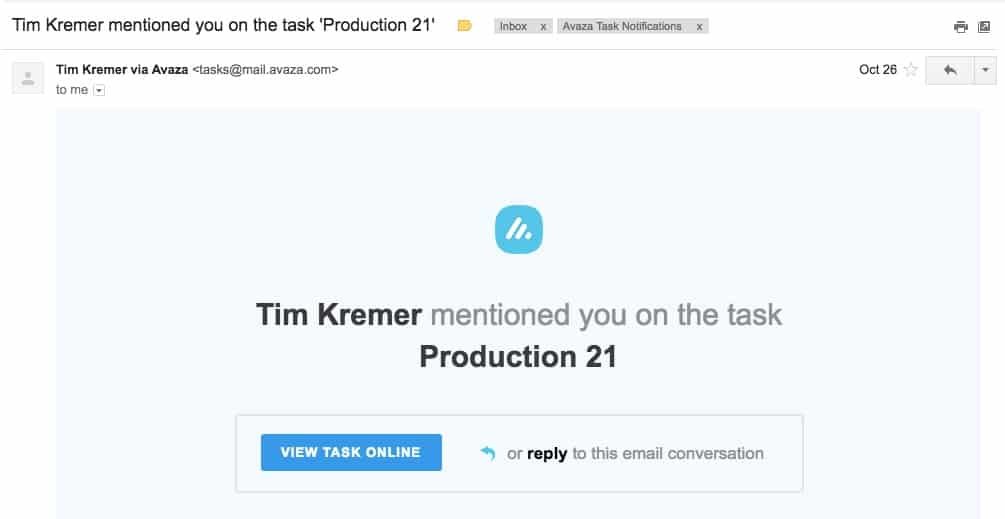Click the sender's avatar picture
This screenshot has height=519, width=1005.
[28, 77]
